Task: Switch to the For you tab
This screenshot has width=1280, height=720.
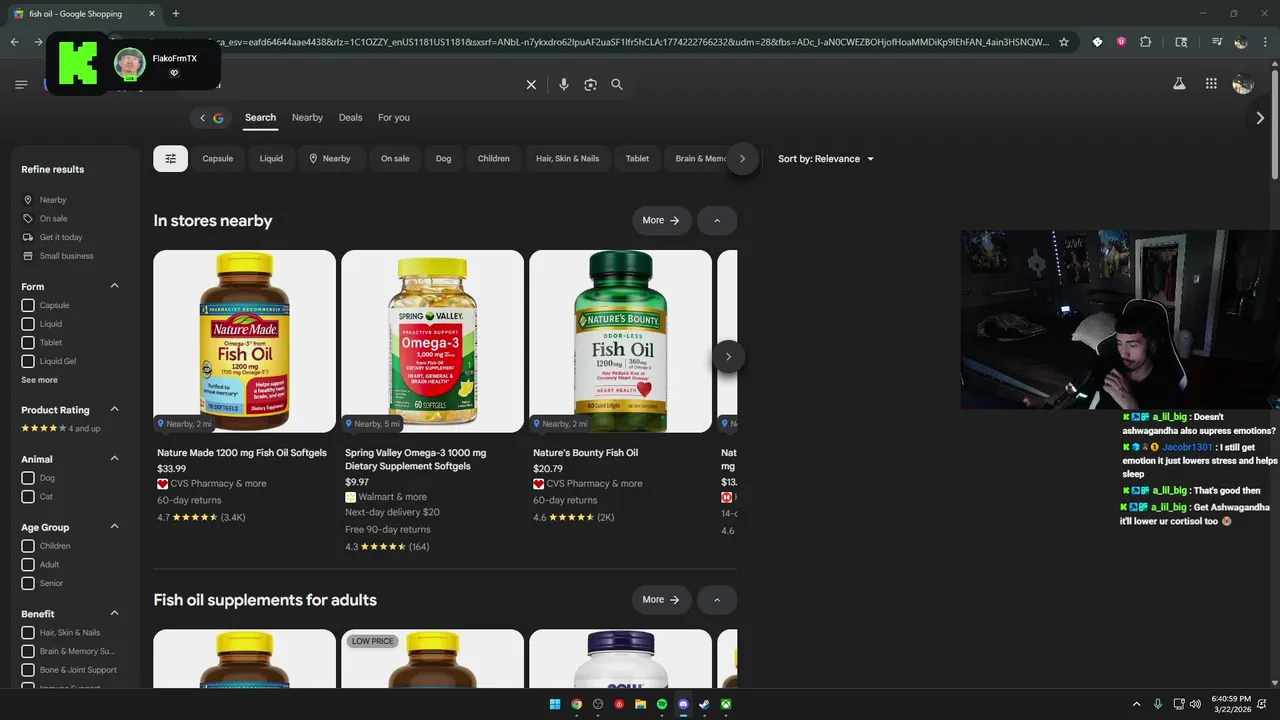Action: point(394,118)
